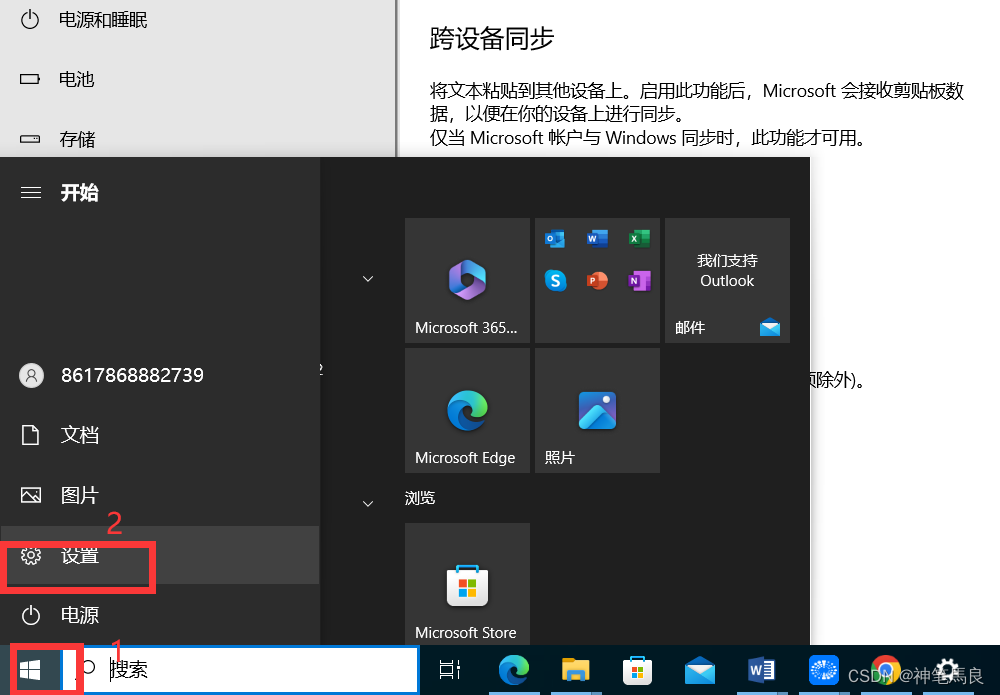
Task: Launch Skype from the Office tile group
Action: [x=555, y=281]
